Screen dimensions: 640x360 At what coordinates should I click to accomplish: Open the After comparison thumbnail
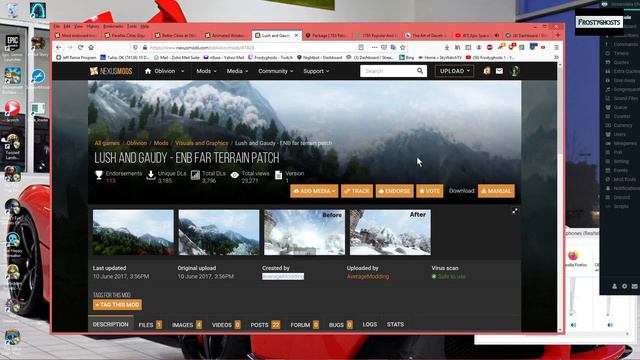[390, 232]
